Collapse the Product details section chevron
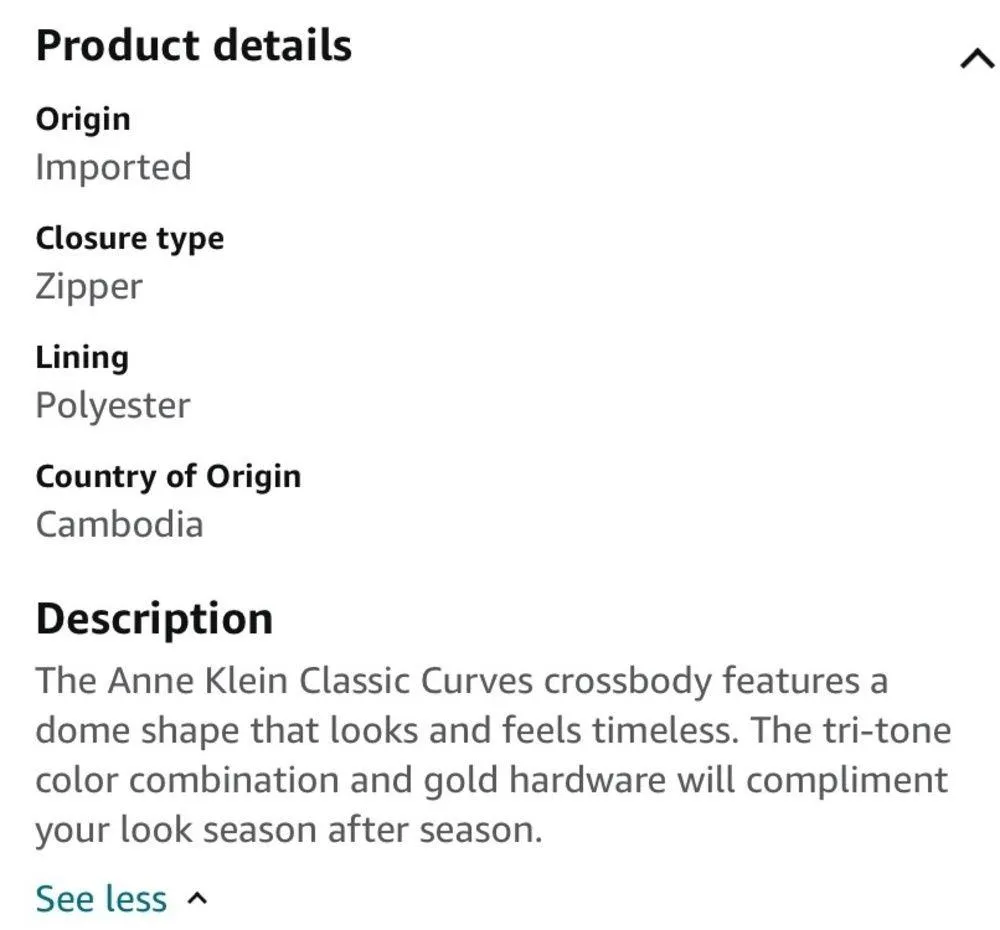1000x930 pixels. click(x=977, y=60)
